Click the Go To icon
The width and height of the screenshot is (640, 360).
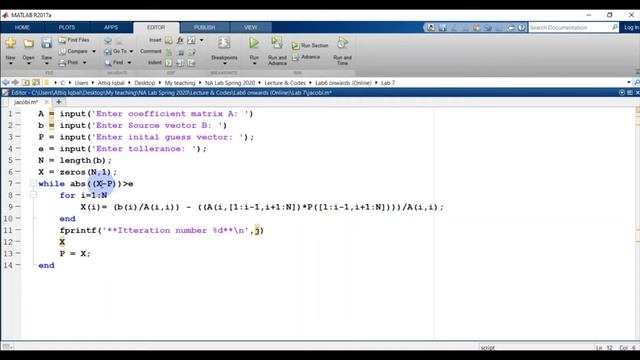pos(108,51)
